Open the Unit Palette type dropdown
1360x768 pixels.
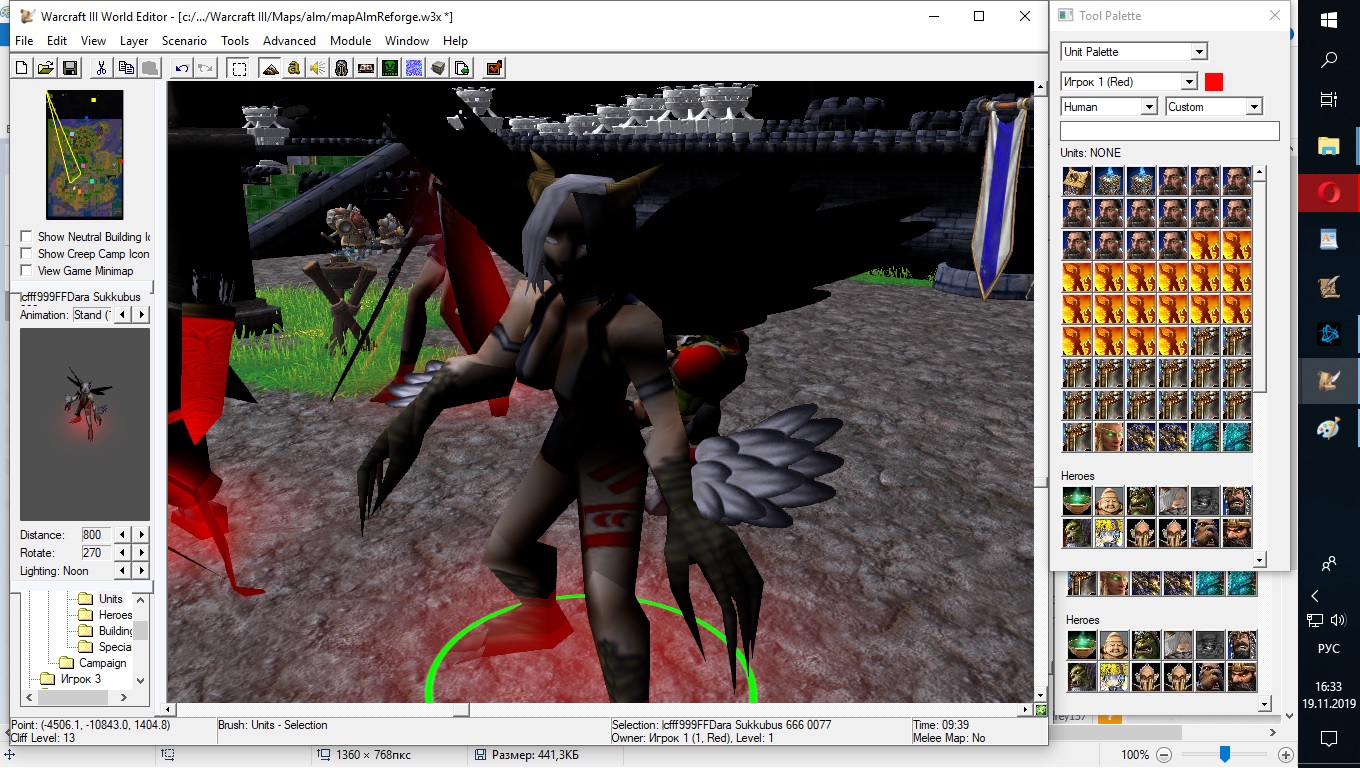pyautogui.click(x=1199, y=52)
